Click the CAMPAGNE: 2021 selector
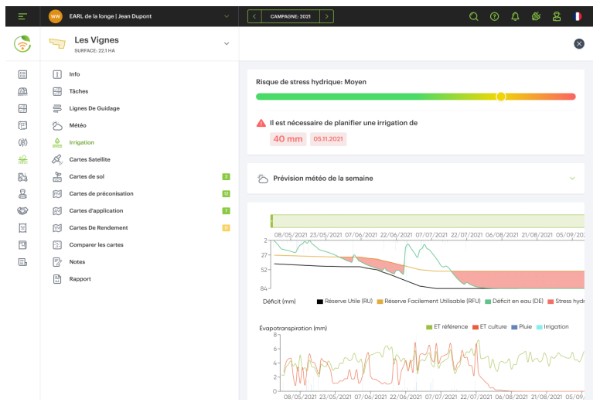Image resolution: width=600 pixels, height=400 pixels. coord(290,16)
